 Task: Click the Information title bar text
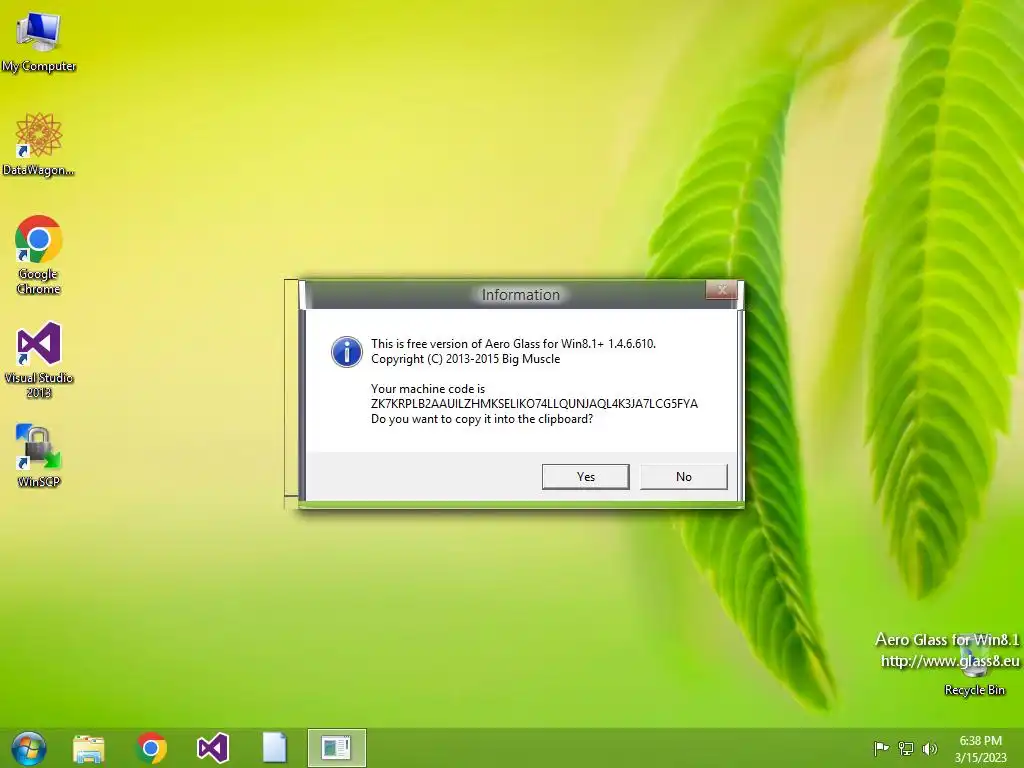[520, 295]
